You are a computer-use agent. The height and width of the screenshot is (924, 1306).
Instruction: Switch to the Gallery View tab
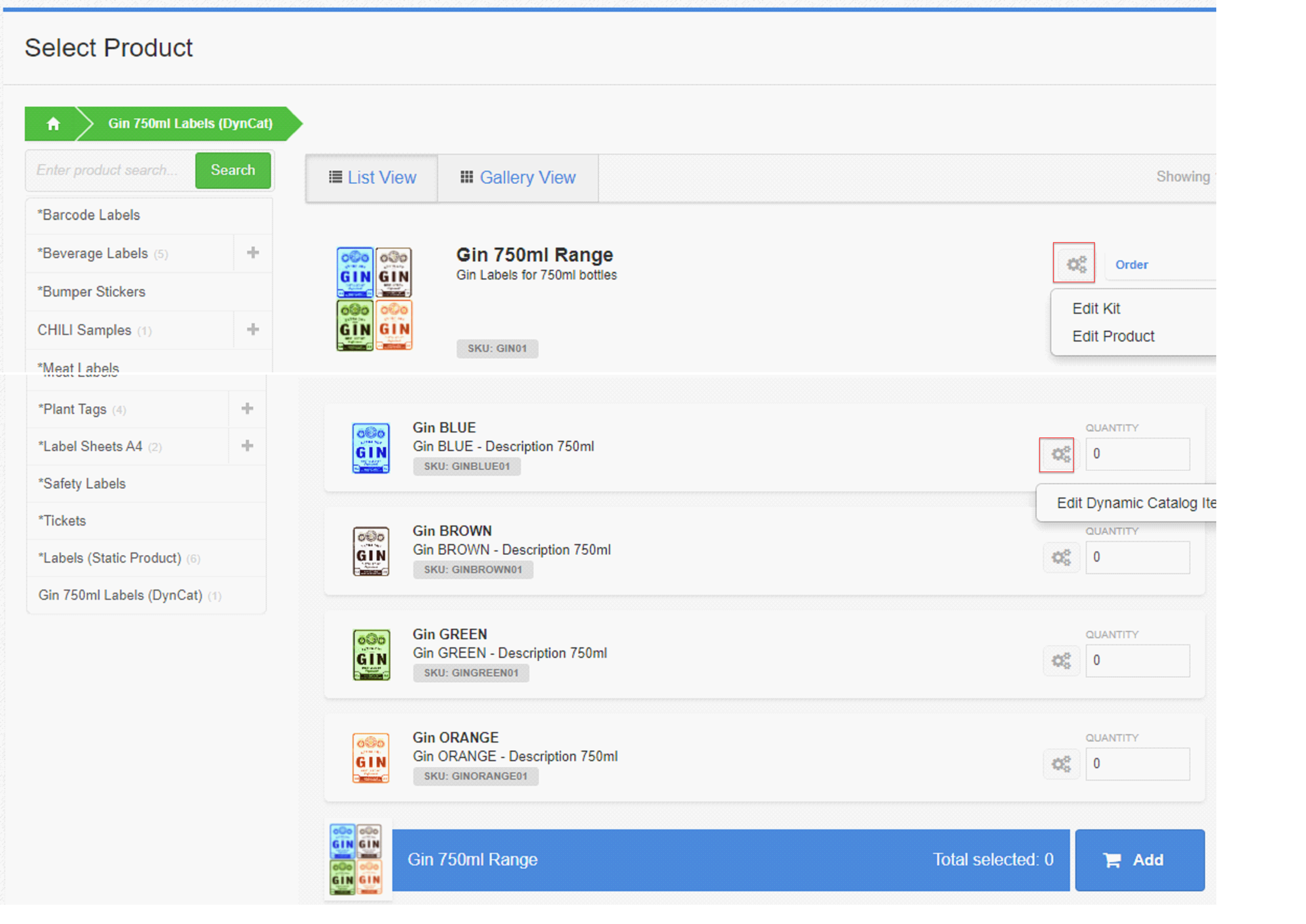coord(518,178)
